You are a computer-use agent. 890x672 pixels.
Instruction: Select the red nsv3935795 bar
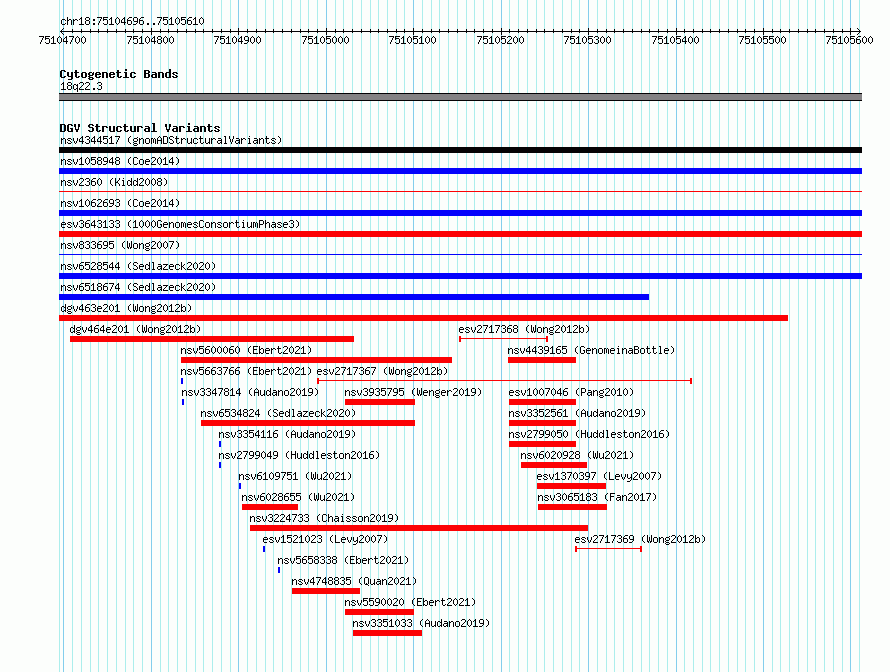click(380, 402)
